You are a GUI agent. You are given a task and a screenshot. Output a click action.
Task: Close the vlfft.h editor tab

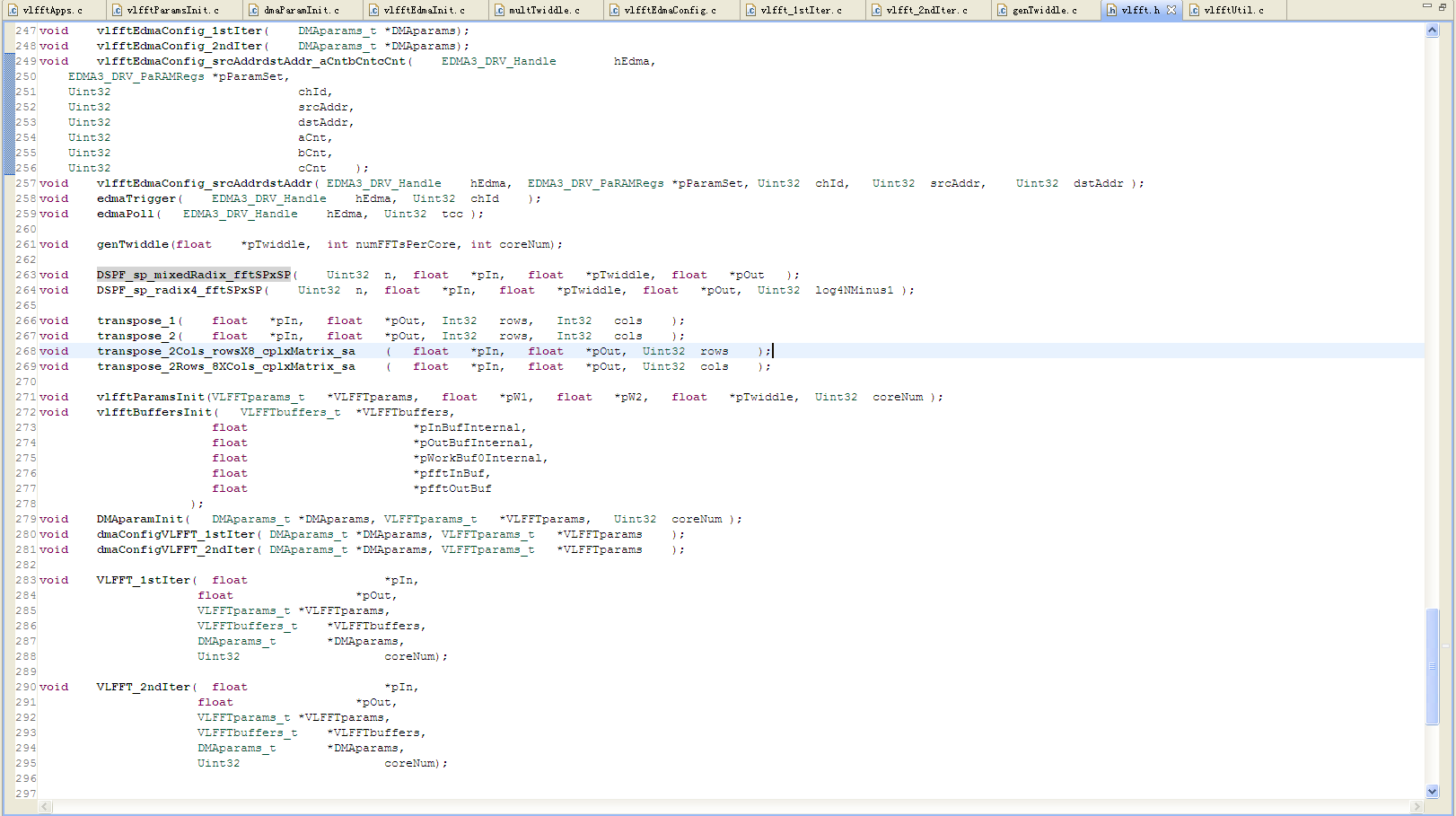(1171, 10)
